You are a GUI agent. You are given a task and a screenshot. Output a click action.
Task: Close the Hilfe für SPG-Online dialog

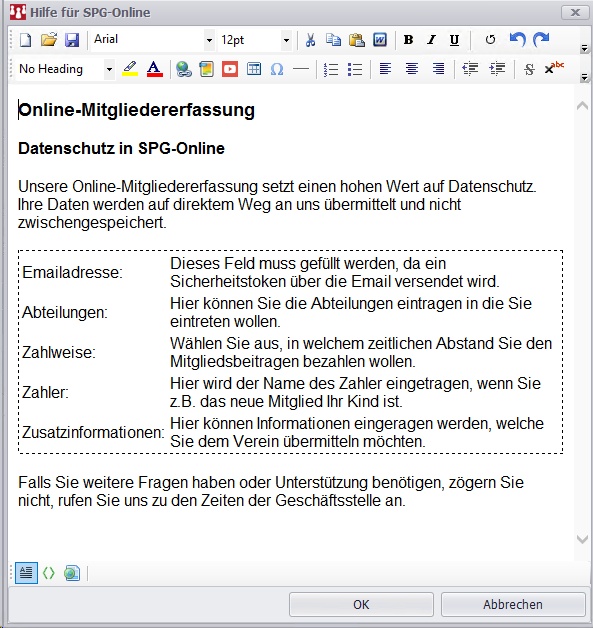[x=575, y=13]
